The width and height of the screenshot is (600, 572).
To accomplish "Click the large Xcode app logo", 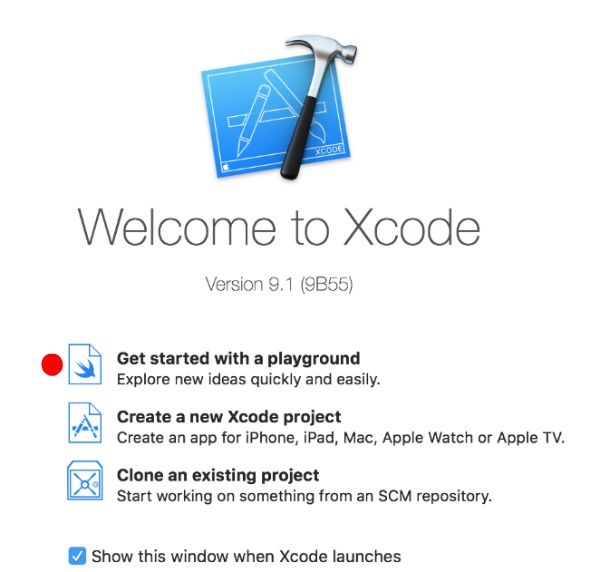I will click(279, 107).
